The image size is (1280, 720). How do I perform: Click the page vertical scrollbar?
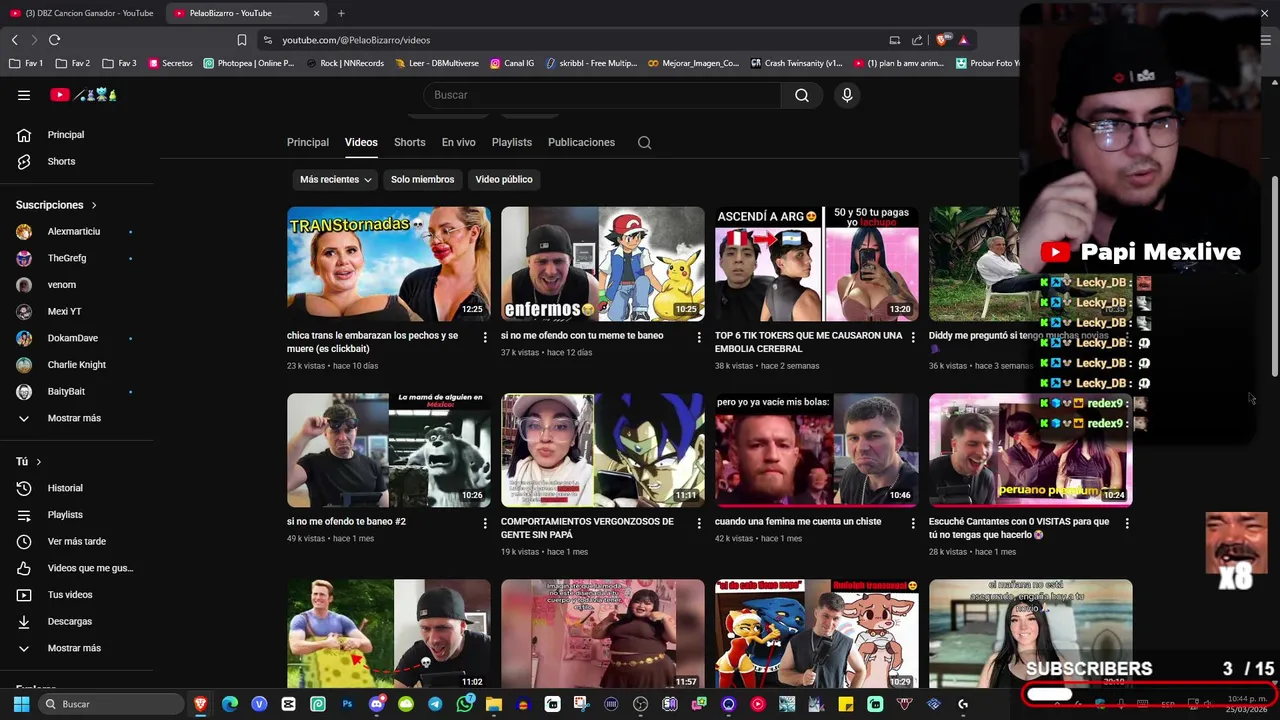[x=1274, y=278]
